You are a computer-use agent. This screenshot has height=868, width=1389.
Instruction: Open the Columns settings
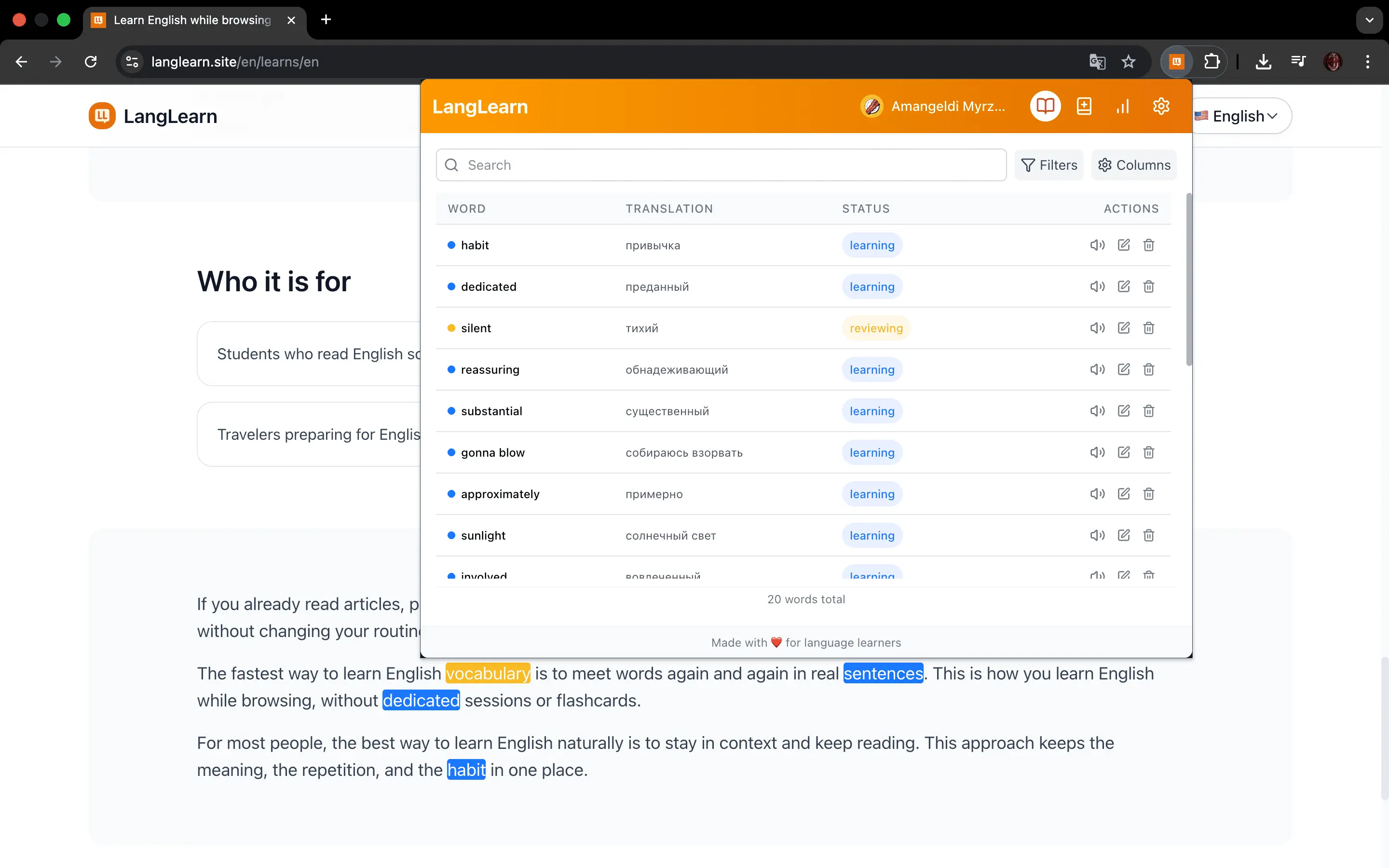(x=1133, y=165)
